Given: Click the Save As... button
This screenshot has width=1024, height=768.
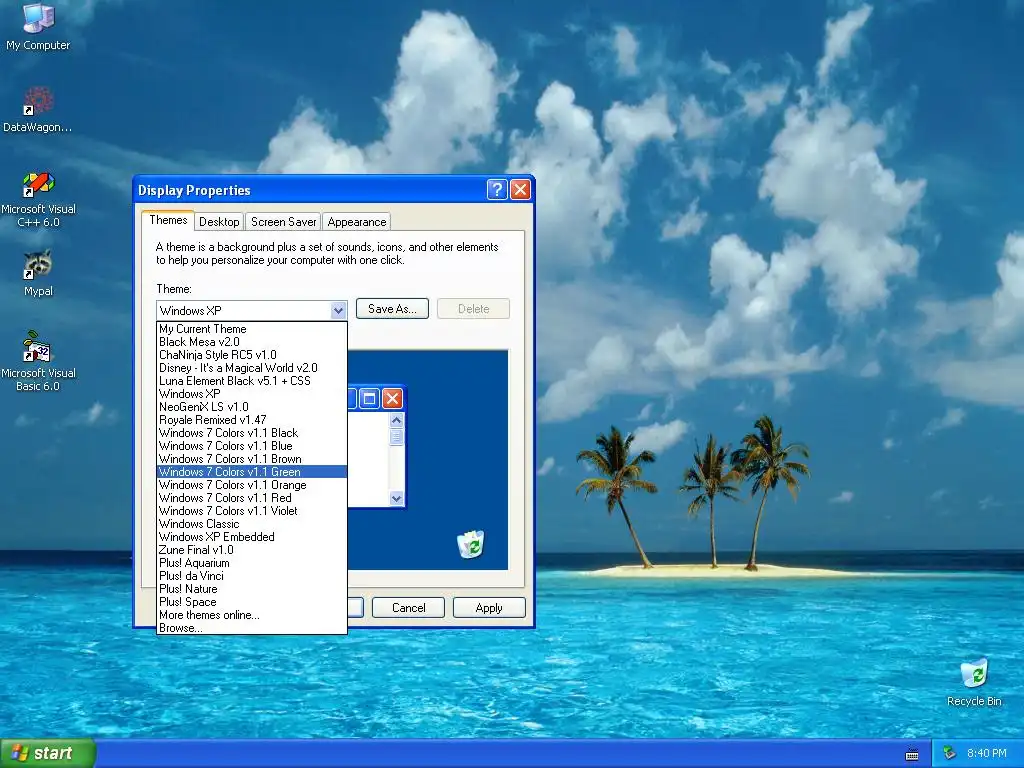Looking at the screenshot, I should coord(392,309).
